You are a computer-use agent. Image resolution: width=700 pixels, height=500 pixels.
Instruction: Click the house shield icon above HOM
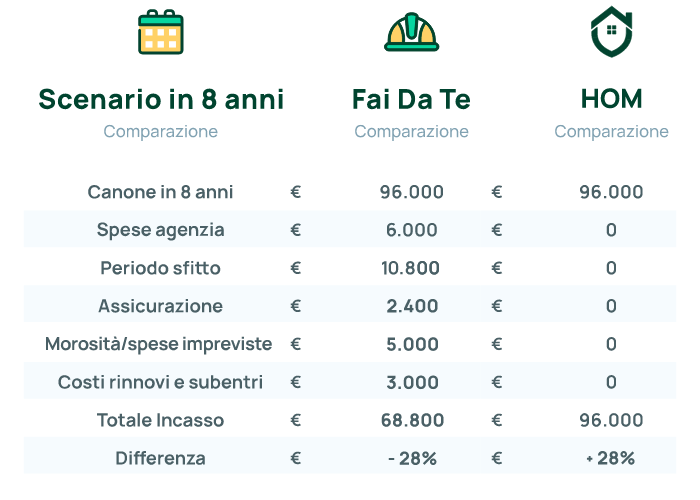coord(611,32)
